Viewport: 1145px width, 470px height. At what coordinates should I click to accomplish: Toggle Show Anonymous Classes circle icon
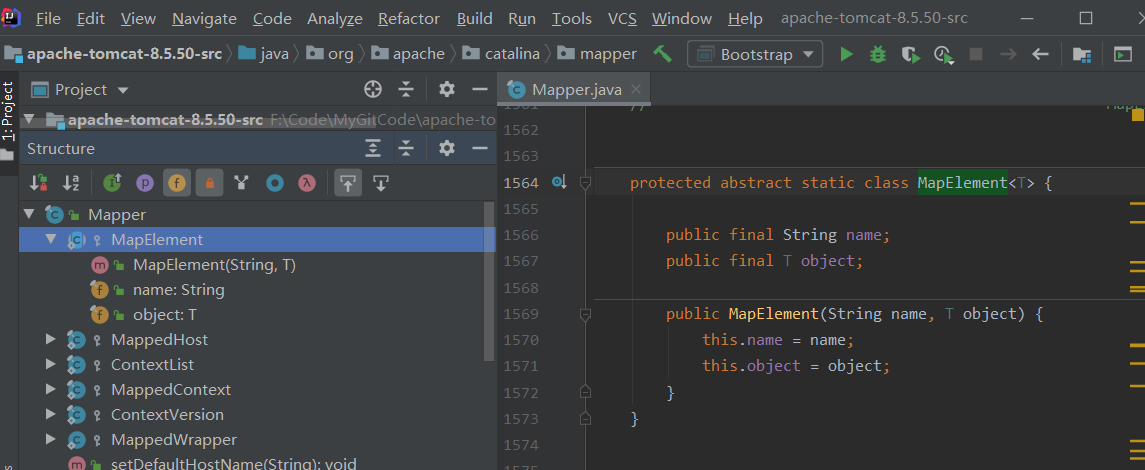click(x=275, y=182)
